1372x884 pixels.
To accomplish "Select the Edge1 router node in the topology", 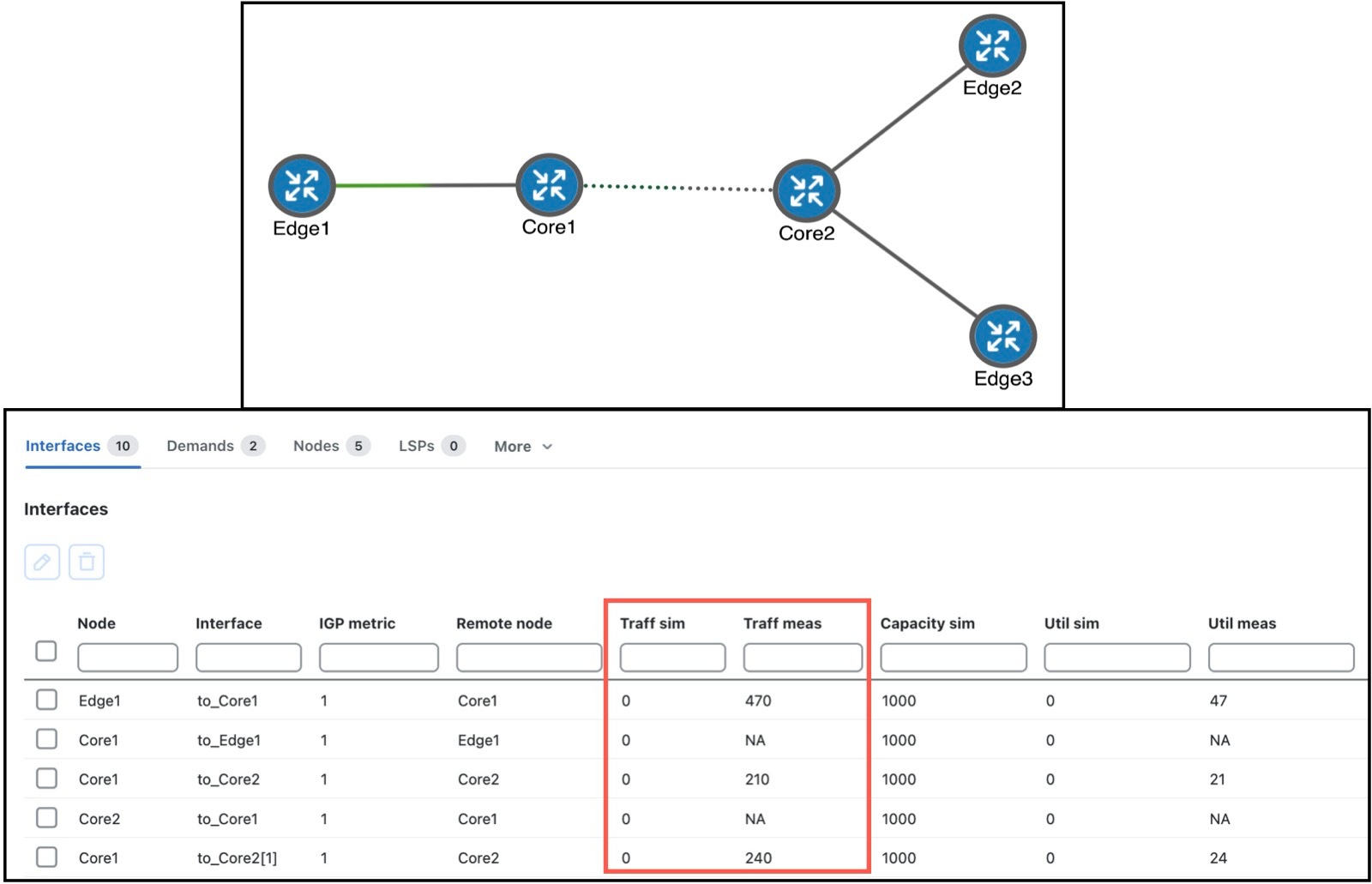I will click(x=301, y=183).
